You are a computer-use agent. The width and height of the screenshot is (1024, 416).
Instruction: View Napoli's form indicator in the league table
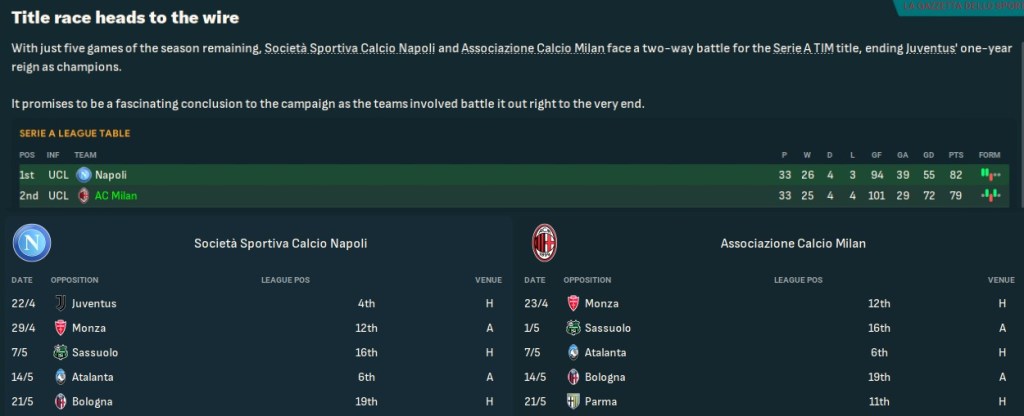[x=990, y=175]
